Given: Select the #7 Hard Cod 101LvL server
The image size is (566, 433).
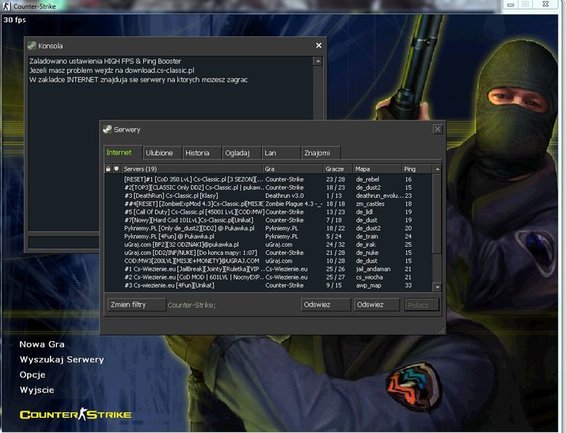Looking at the screenshot, I should pyautogui.click(x=268, y=220).
